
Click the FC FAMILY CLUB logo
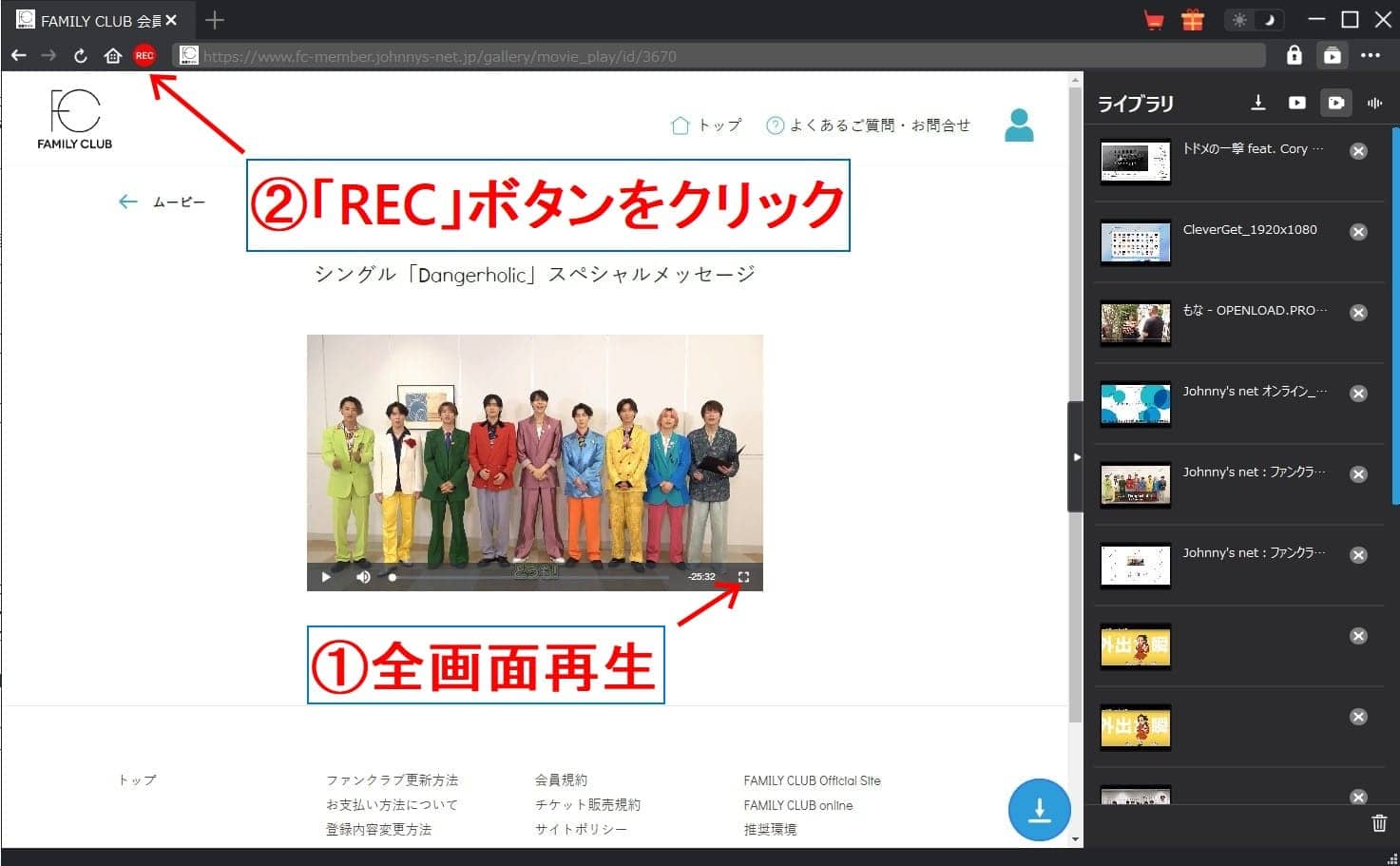point(75,119)
